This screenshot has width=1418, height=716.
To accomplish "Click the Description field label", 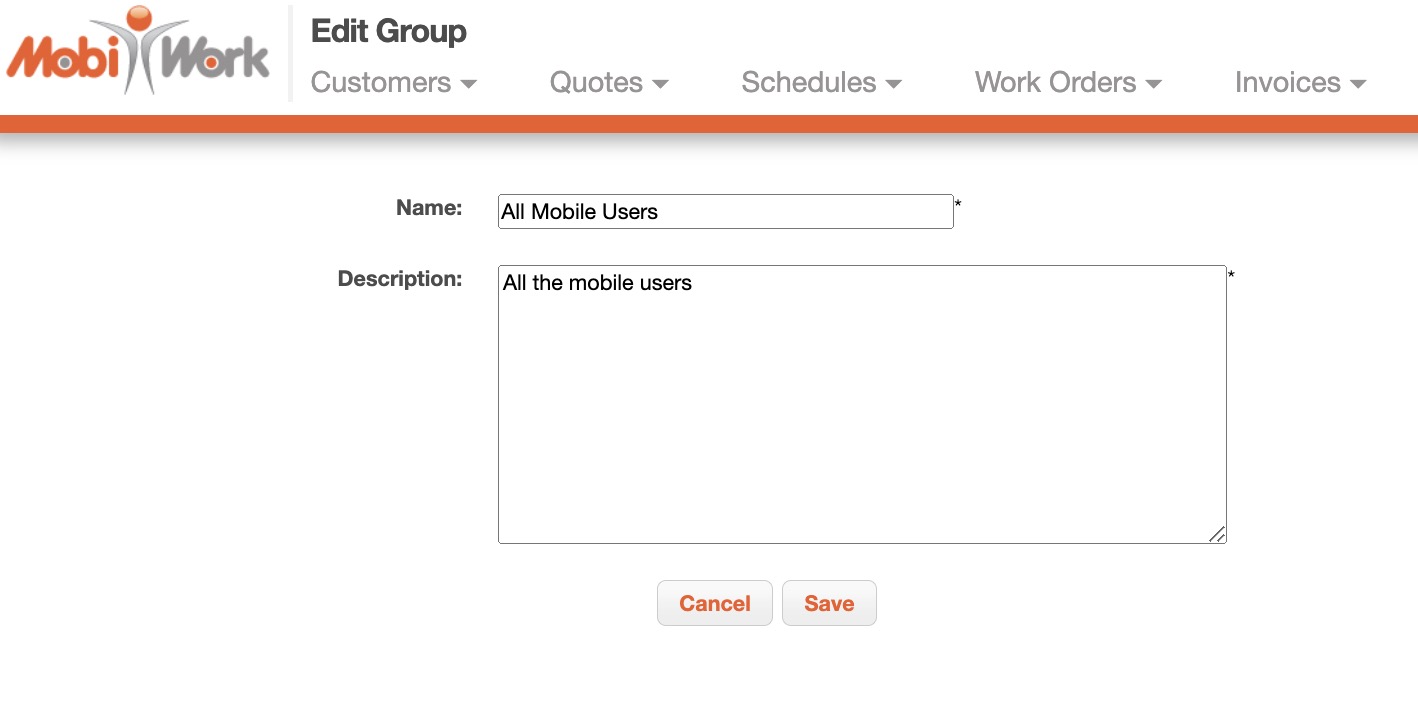I will (400, 279).
